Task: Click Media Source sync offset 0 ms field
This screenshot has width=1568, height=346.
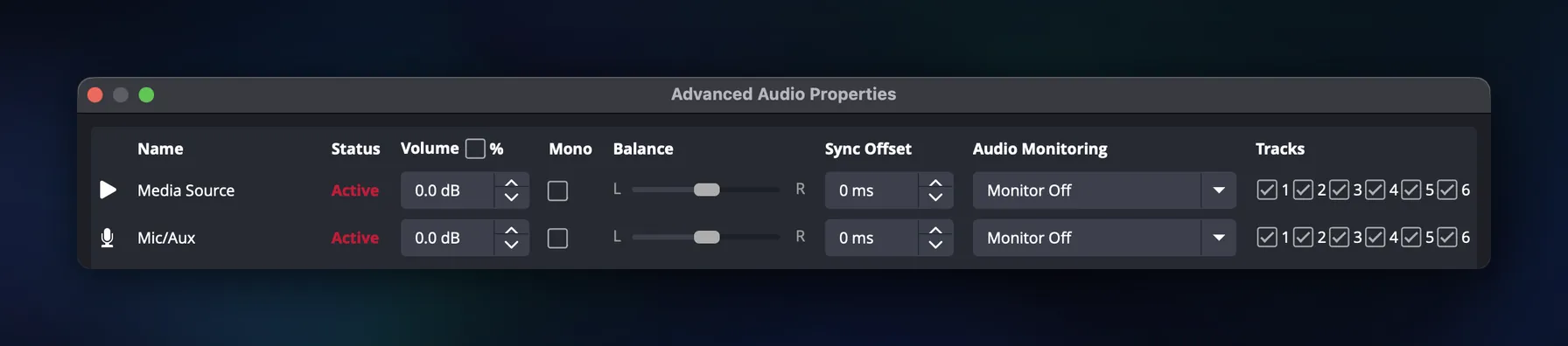Action: 871,190
